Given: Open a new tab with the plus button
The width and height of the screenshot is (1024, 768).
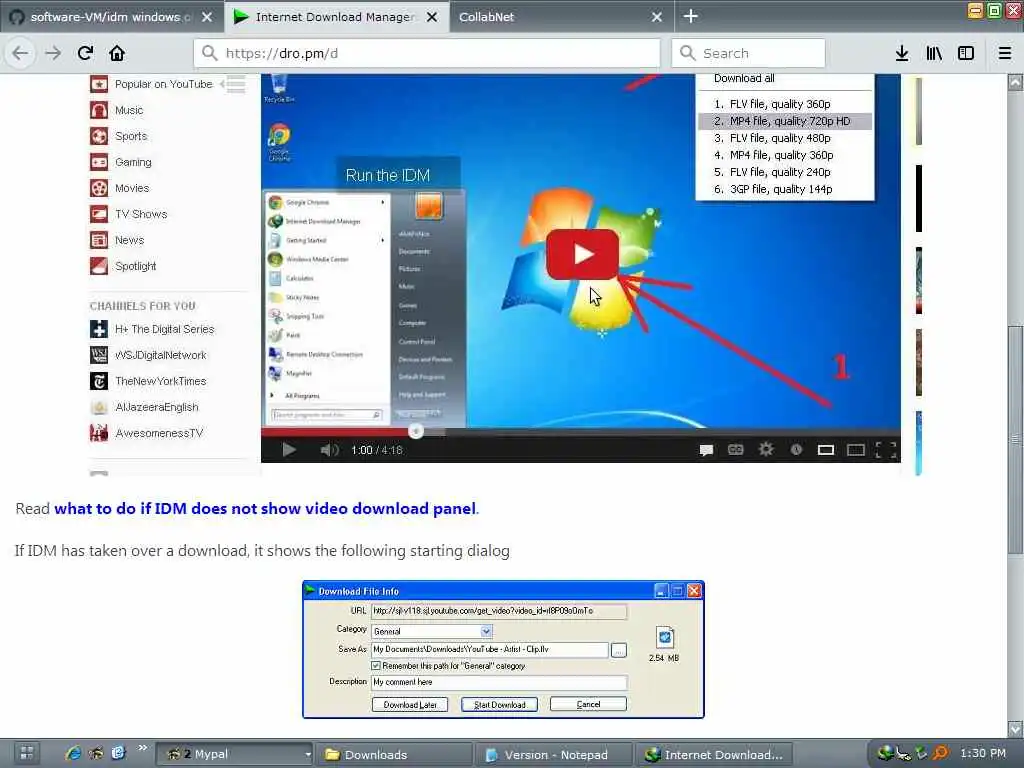Looking at the screenshot, I should point(690,16).
